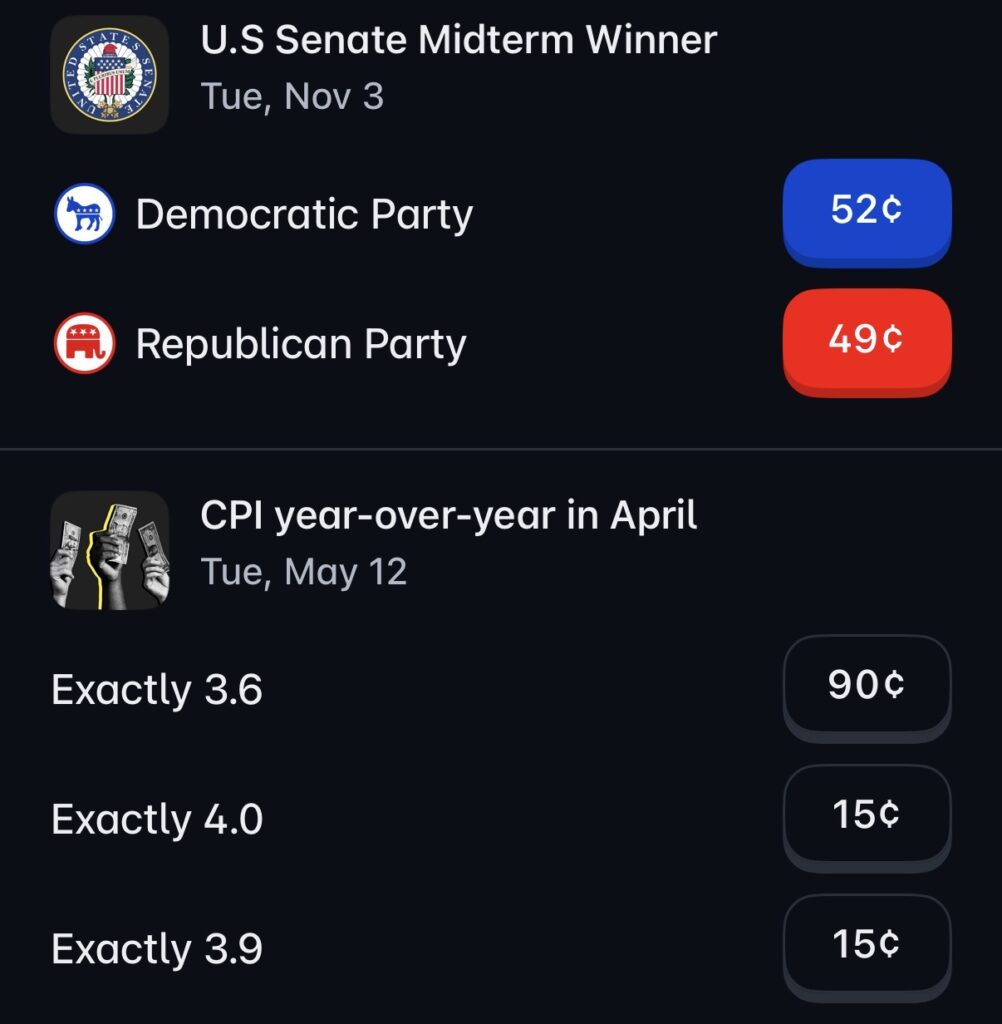Tap the Republican elephant logo
Viewport: 1002px width, 1024px height.
(x=85, y=344)
